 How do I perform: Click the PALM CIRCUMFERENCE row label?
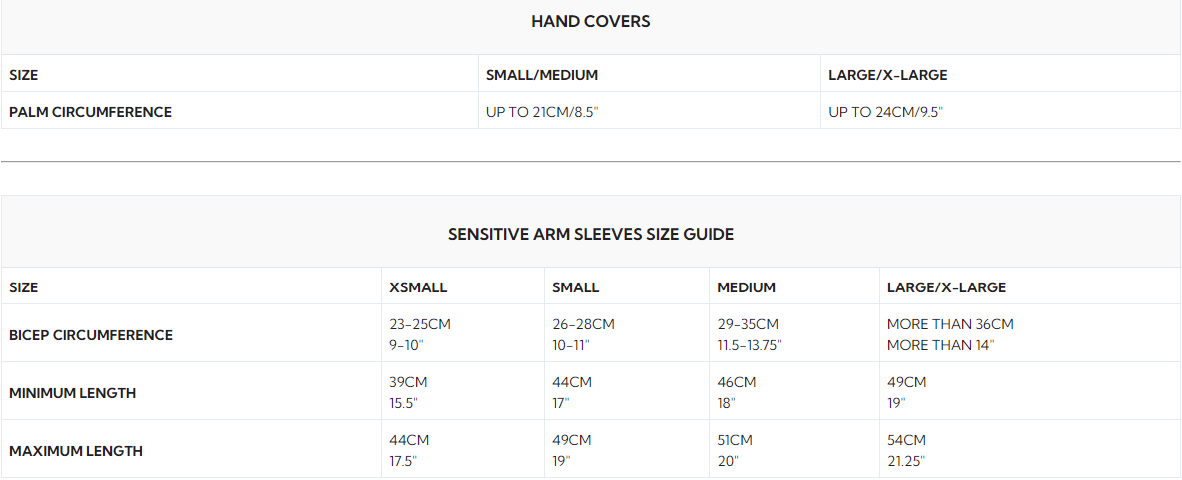click(x=90, y=112)
